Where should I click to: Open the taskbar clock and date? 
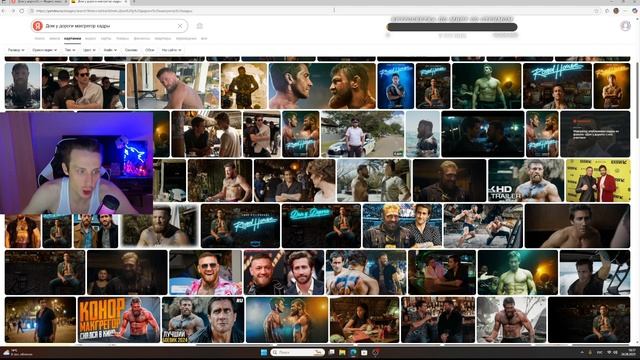(628, 352)
